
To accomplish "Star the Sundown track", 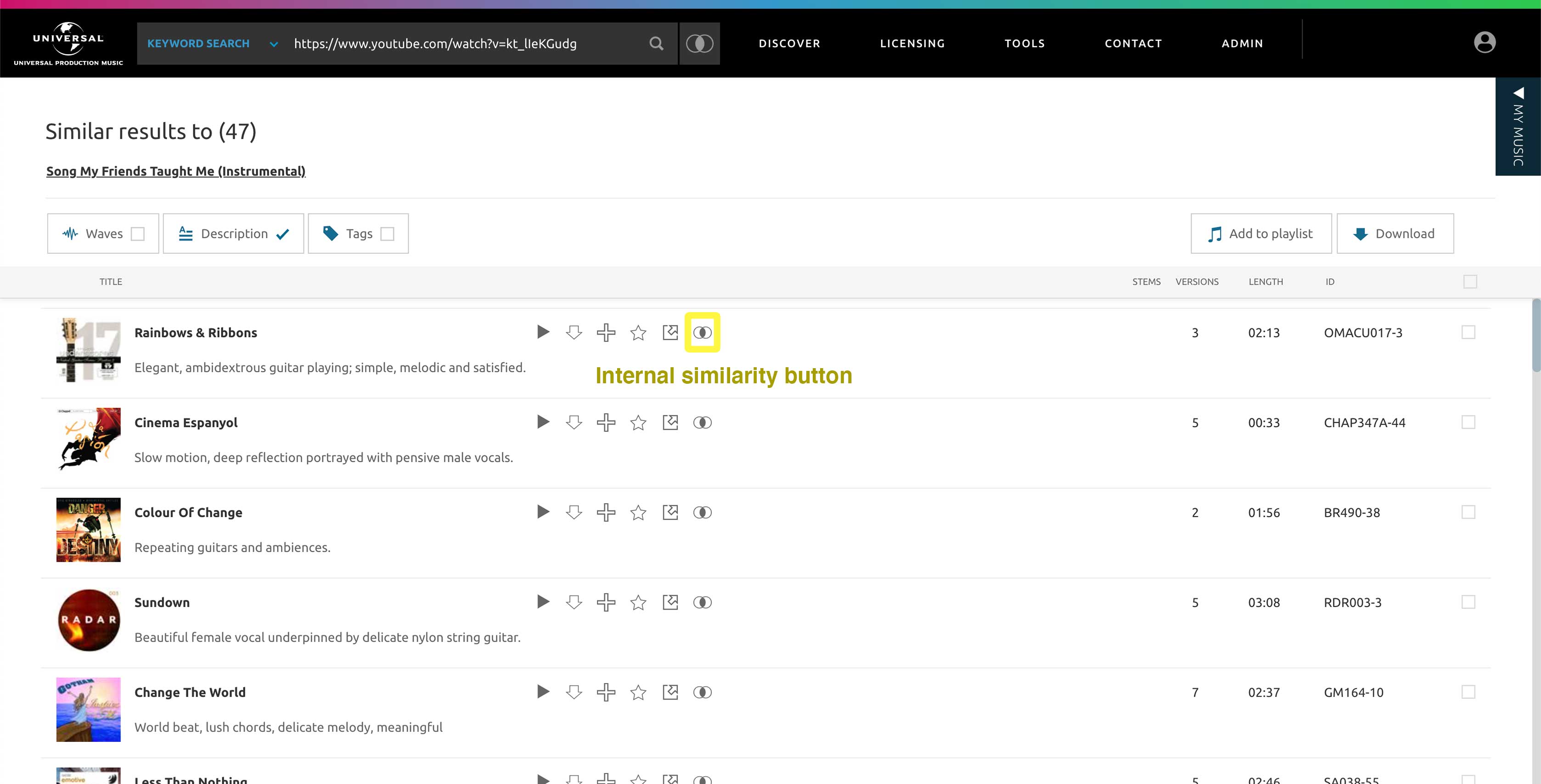I will pos(638,602).
